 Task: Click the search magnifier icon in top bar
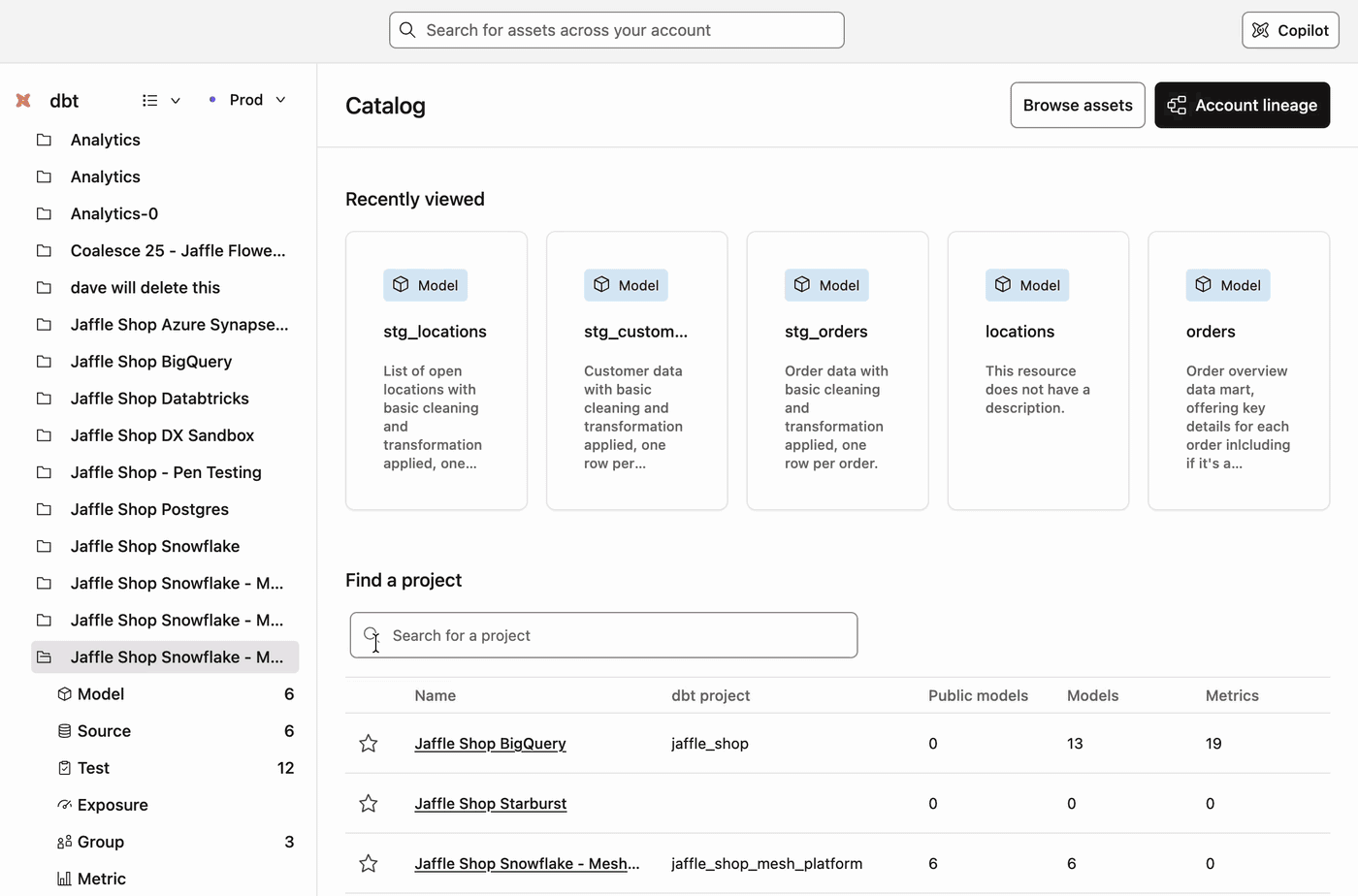click(x=408, y=30)
